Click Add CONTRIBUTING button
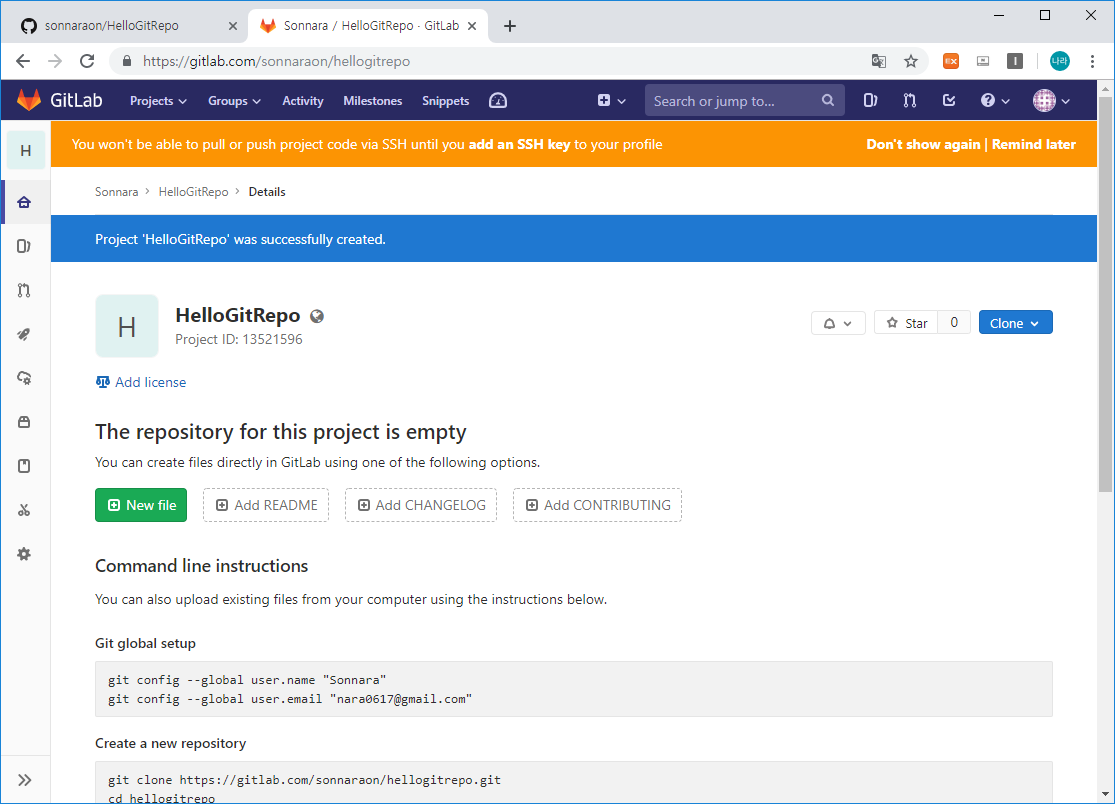This screenshot has width=1115, height=804. [597, 505]
